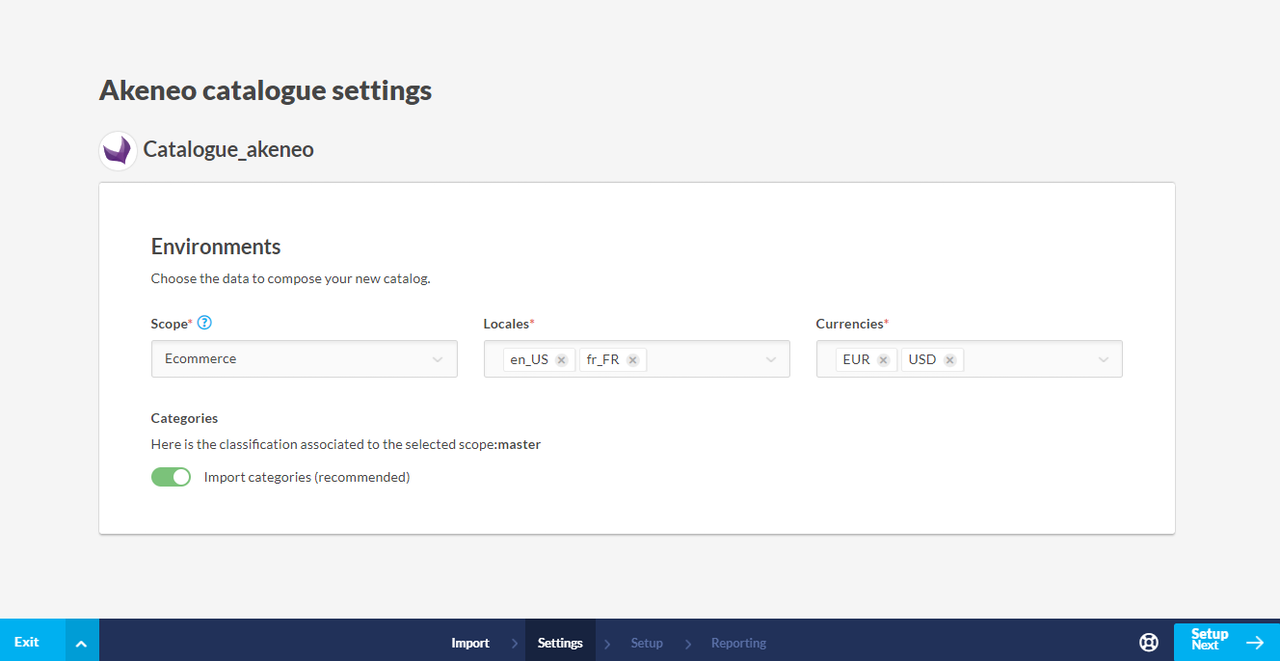Open the Scope Ecommerce dropdown
Image resolution: width=1280 pixels, height=661 pixels.
pyautogui.click(x=304, y=359)
